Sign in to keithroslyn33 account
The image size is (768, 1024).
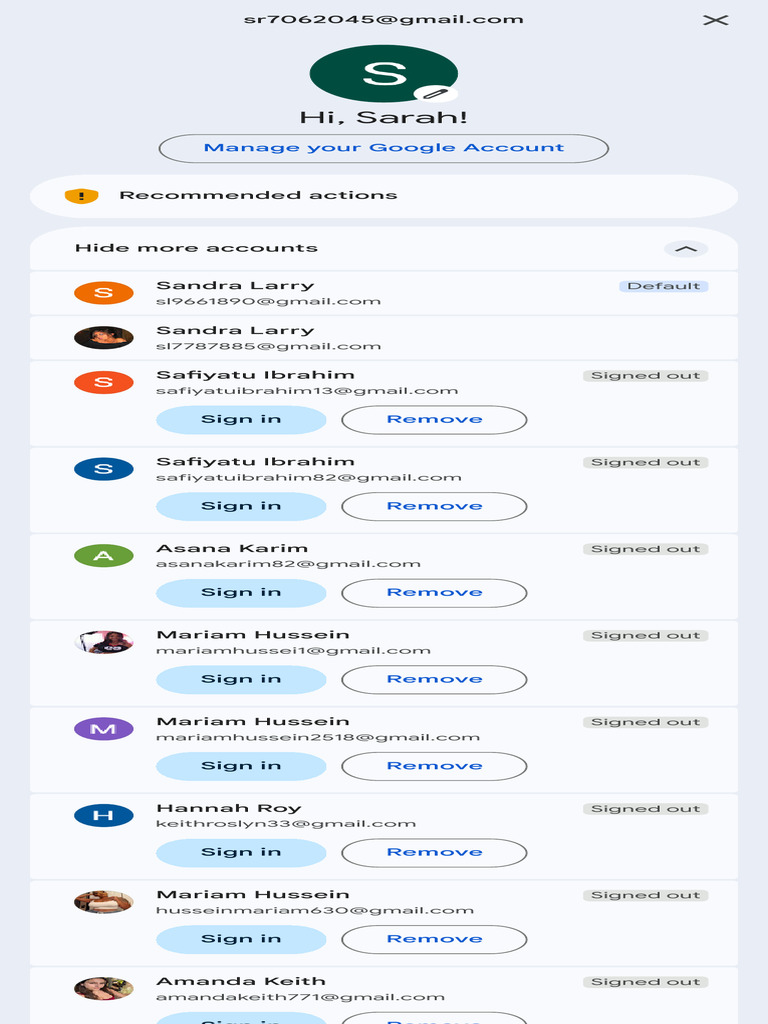point(241,853)
